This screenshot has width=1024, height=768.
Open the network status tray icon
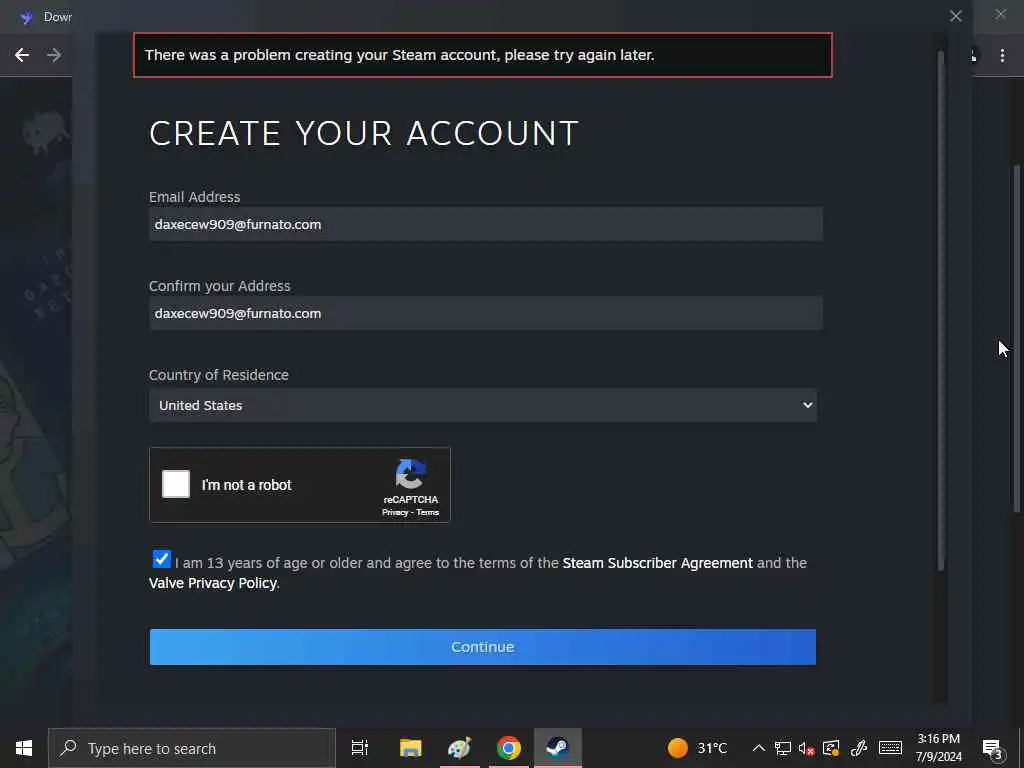(x=782, y=748)
